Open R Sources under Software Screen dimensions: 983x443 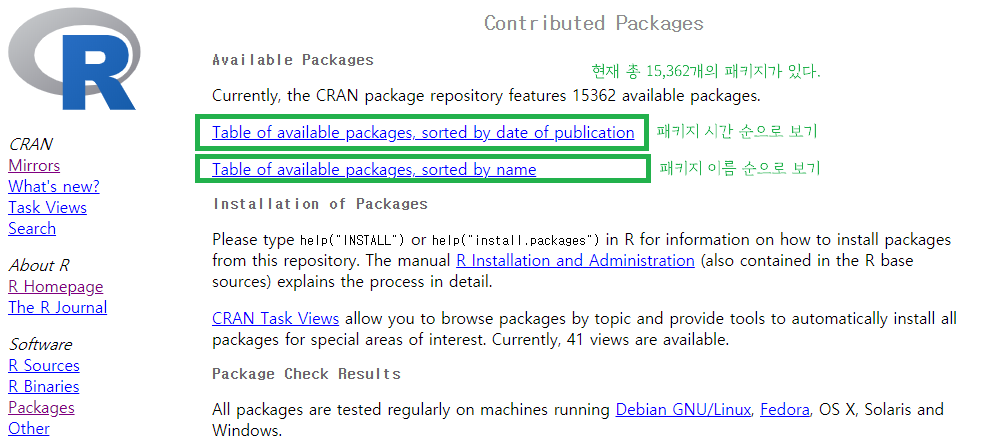44,366
